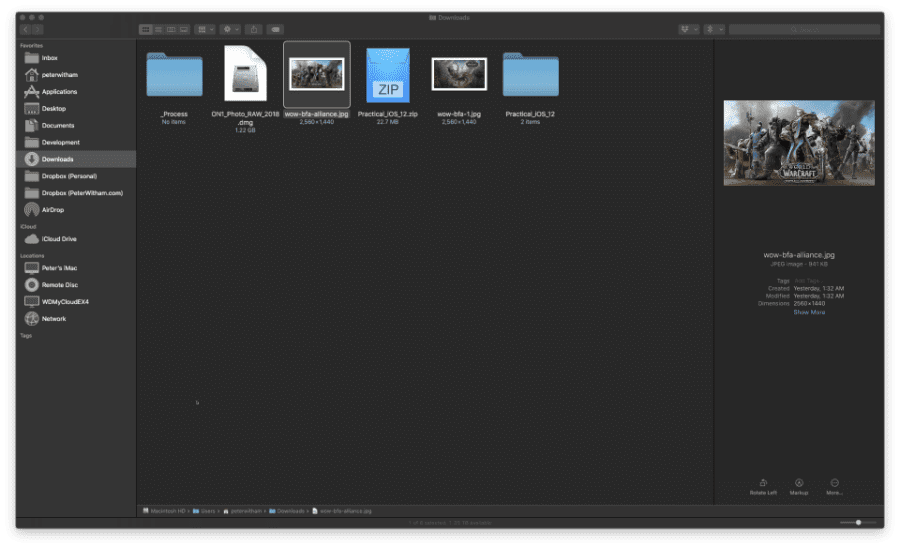Open Applications in the sidebar

(x=76, y=92)
